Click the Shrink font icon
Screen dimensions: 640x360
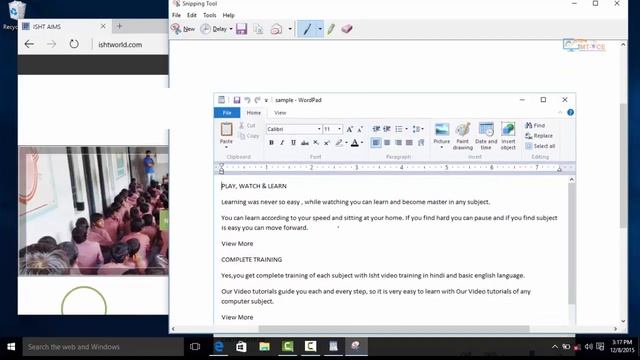click(x=360, y=129)
